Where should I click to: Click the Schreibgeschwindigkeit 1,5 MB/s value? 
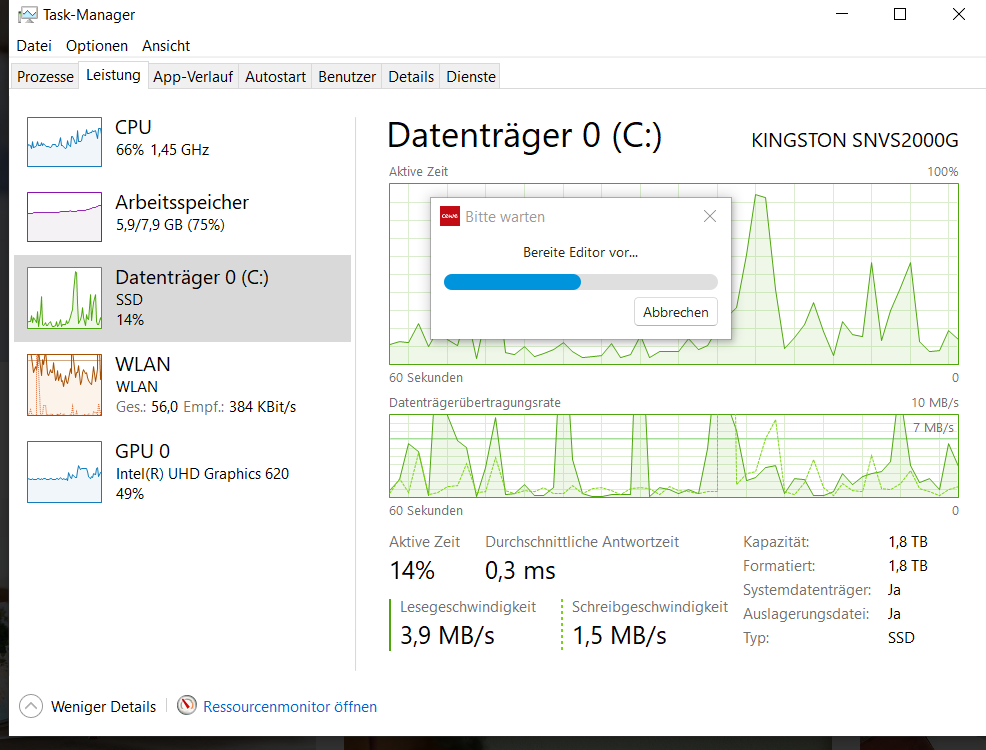click(619, 636)
